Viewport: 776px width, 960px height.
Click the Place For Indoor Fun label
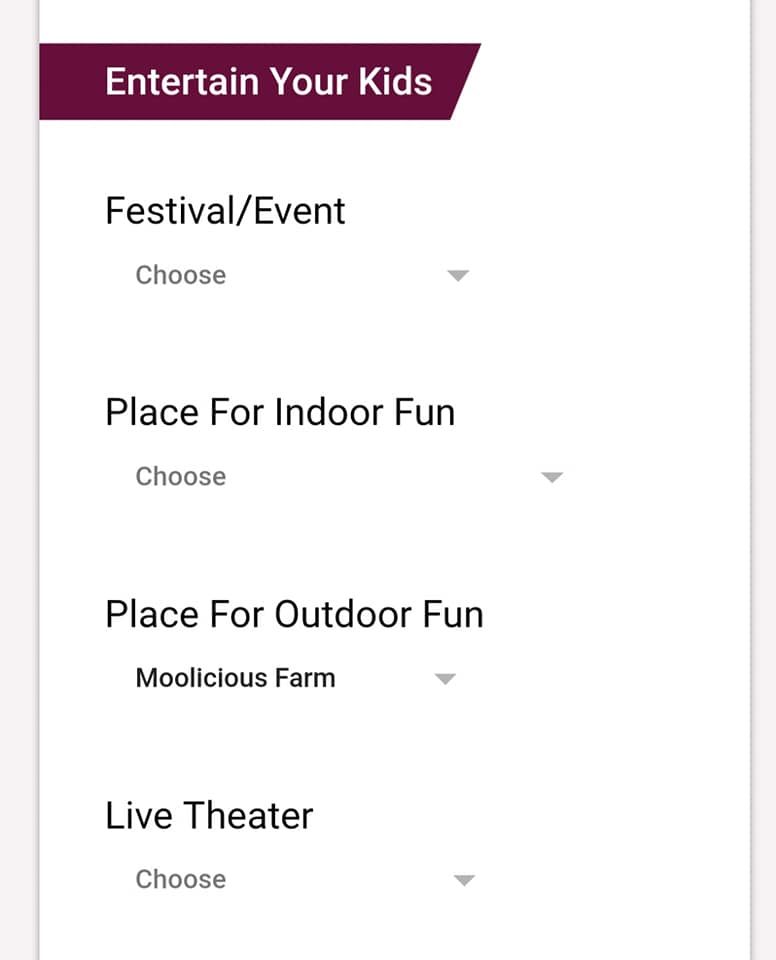pyautogui.click(x=280, y=412)
